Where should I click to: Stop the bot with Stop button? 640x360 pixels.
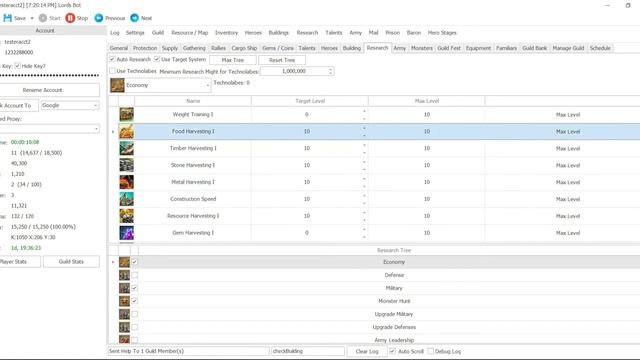[x=77, y=18]
